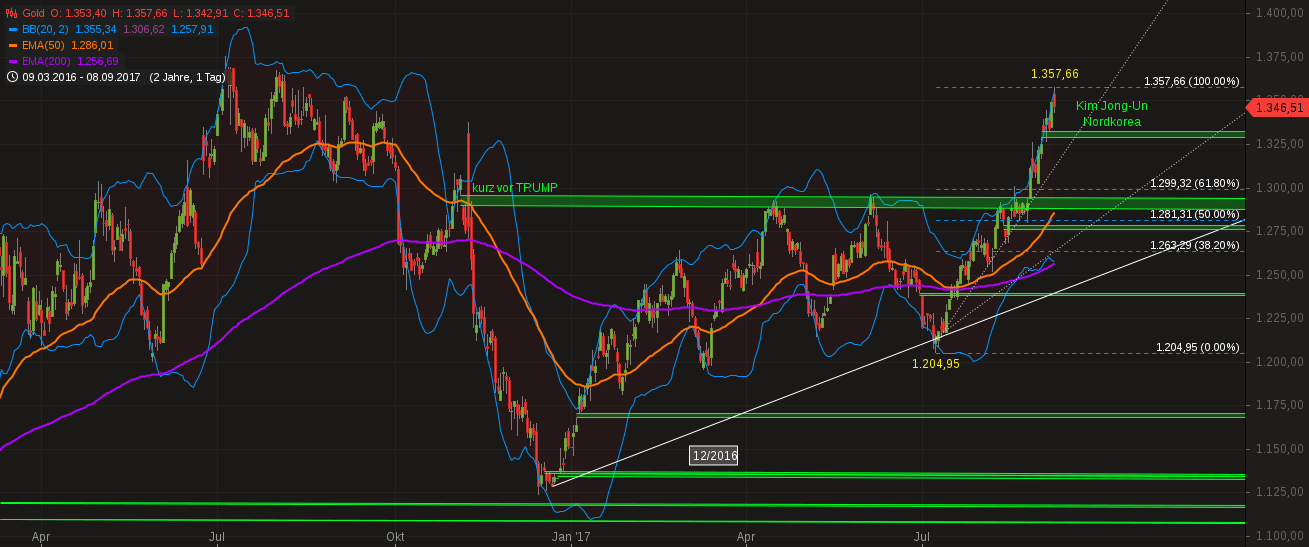The height and width of the screenshot is (547, 1309).
Task: Select the 'Kim Jong-Un Nordkorea' annotation
Action: pyautogui.click(x=1111, y=114)
